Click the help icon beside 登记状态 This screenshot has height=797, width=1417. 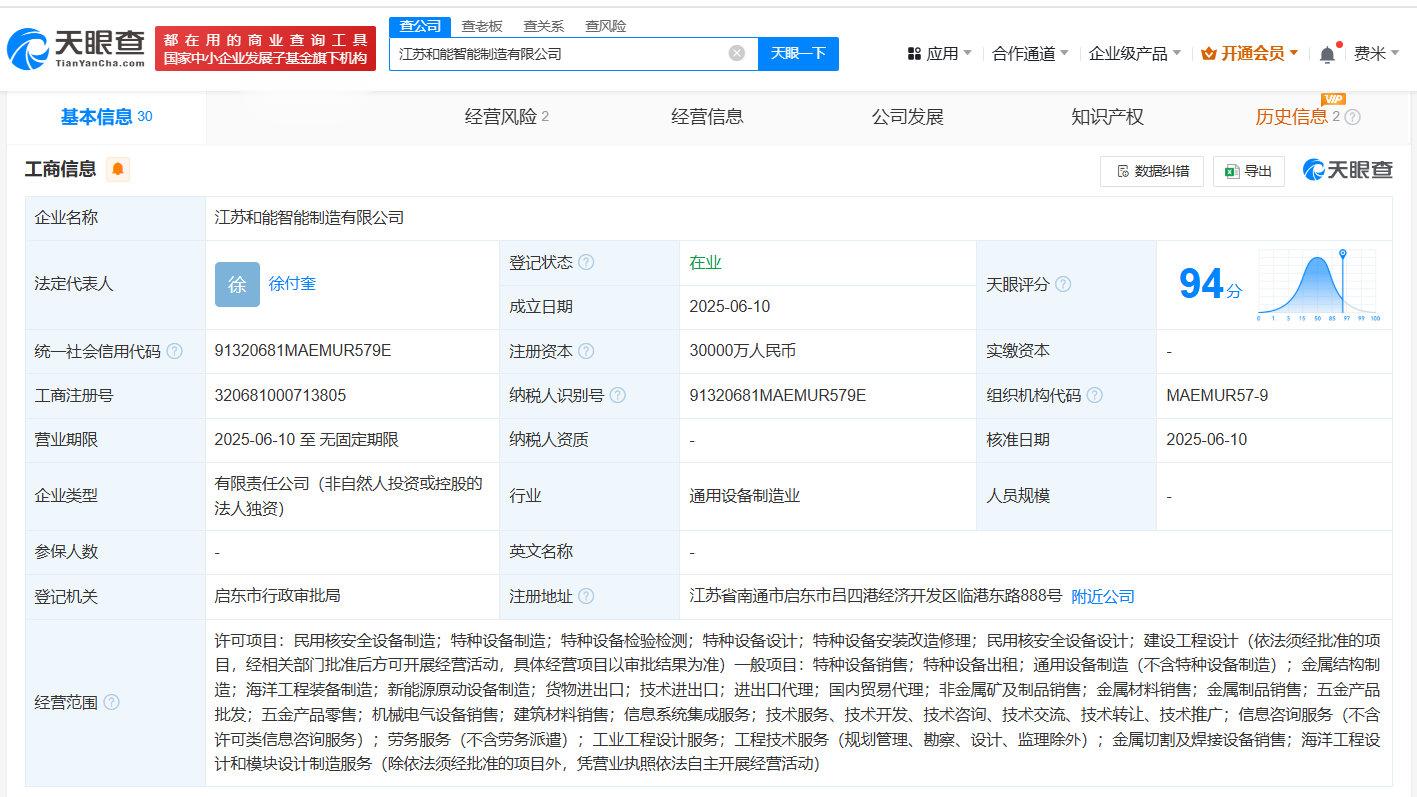(x=586, y=262)
